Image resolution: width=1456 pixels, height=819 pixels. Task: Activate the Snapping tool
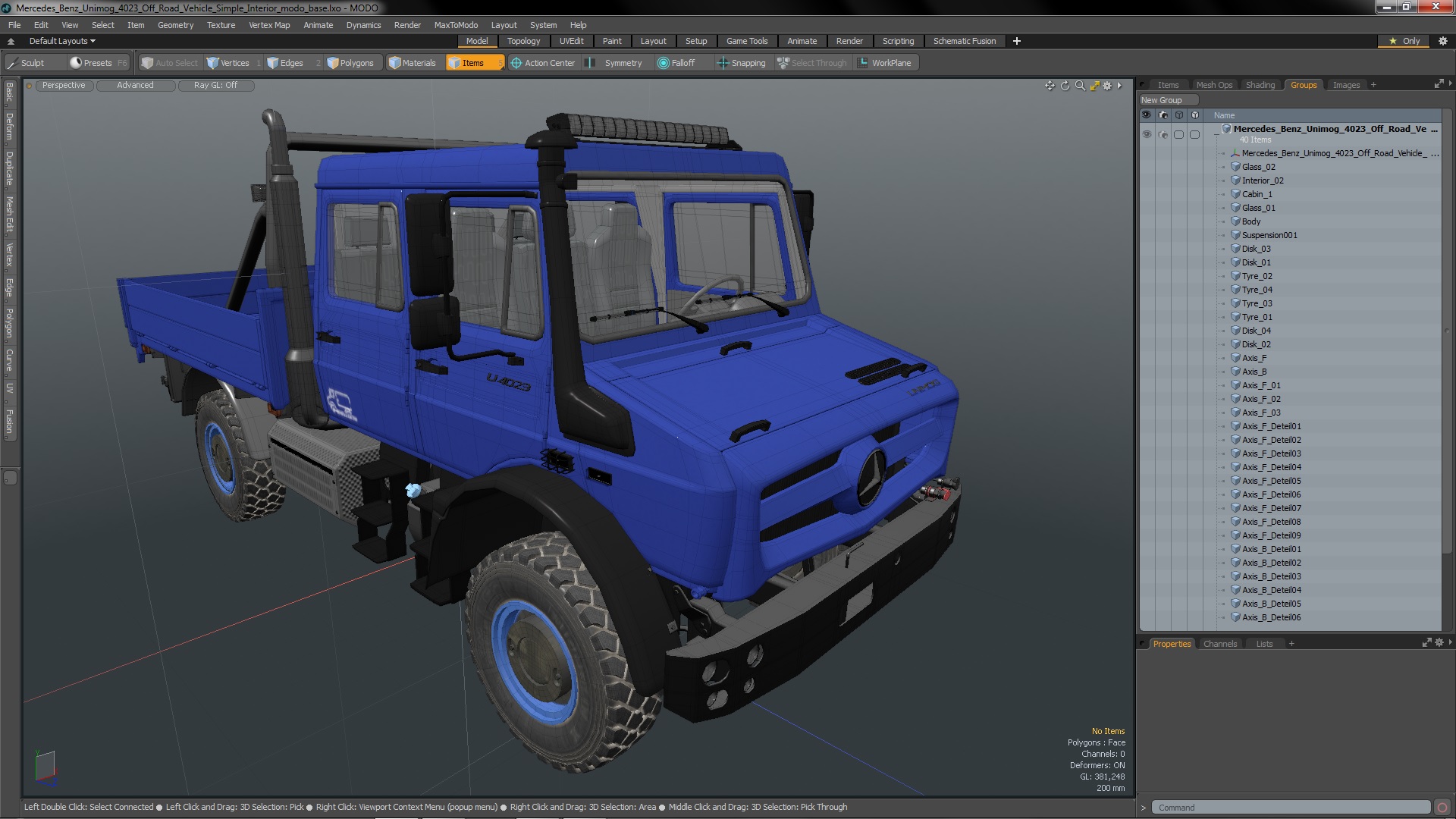742,63
